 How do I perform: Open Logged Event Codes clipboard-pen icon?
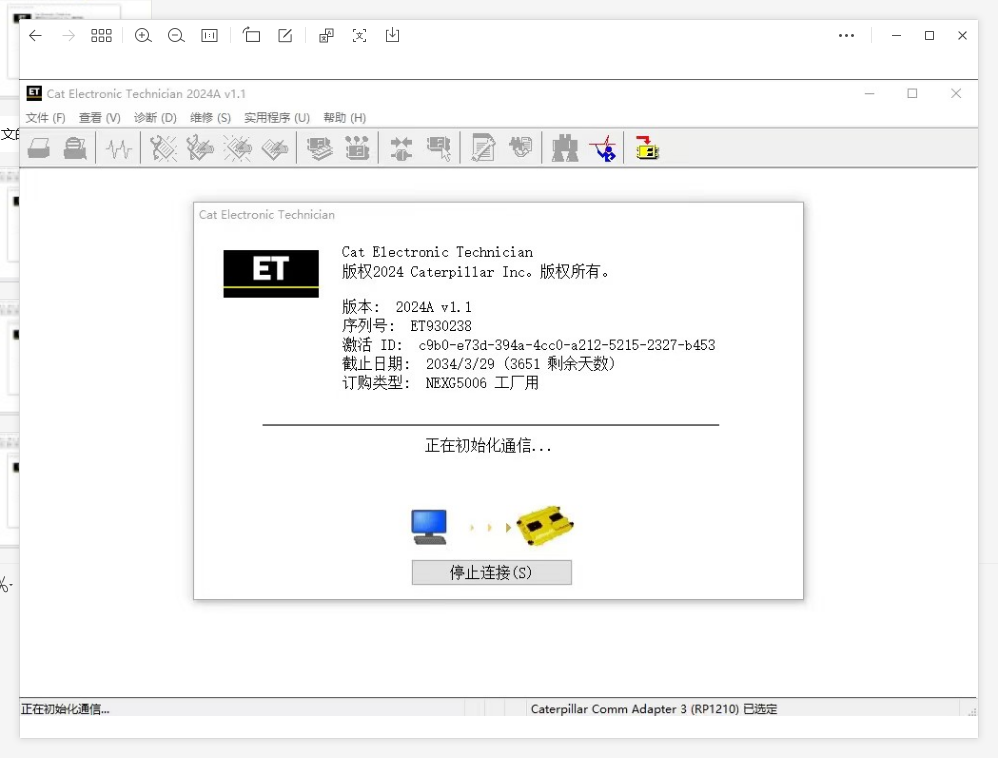click(274, 149)
